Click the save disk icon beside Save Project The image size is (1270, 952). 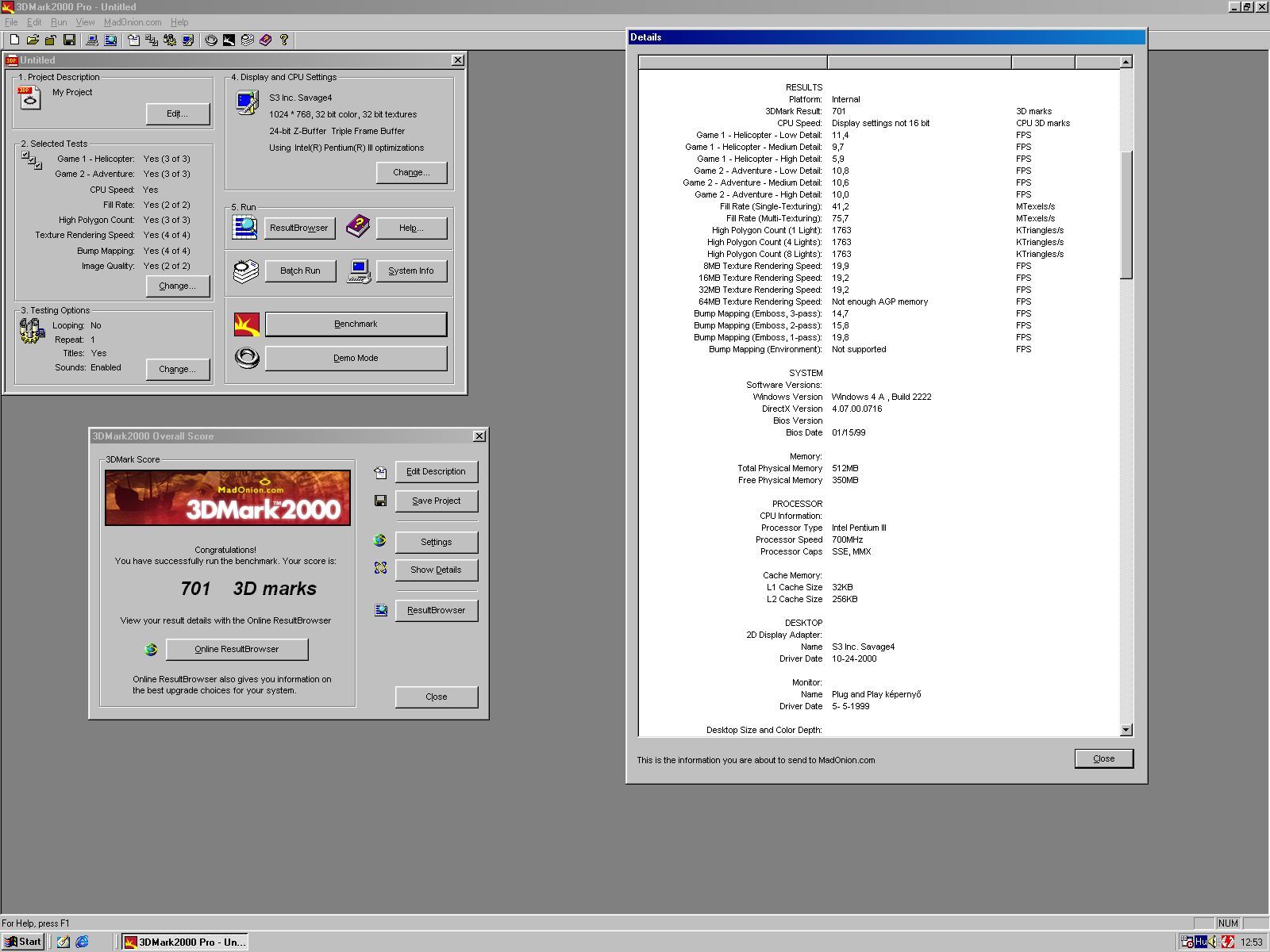coord(380,501)
